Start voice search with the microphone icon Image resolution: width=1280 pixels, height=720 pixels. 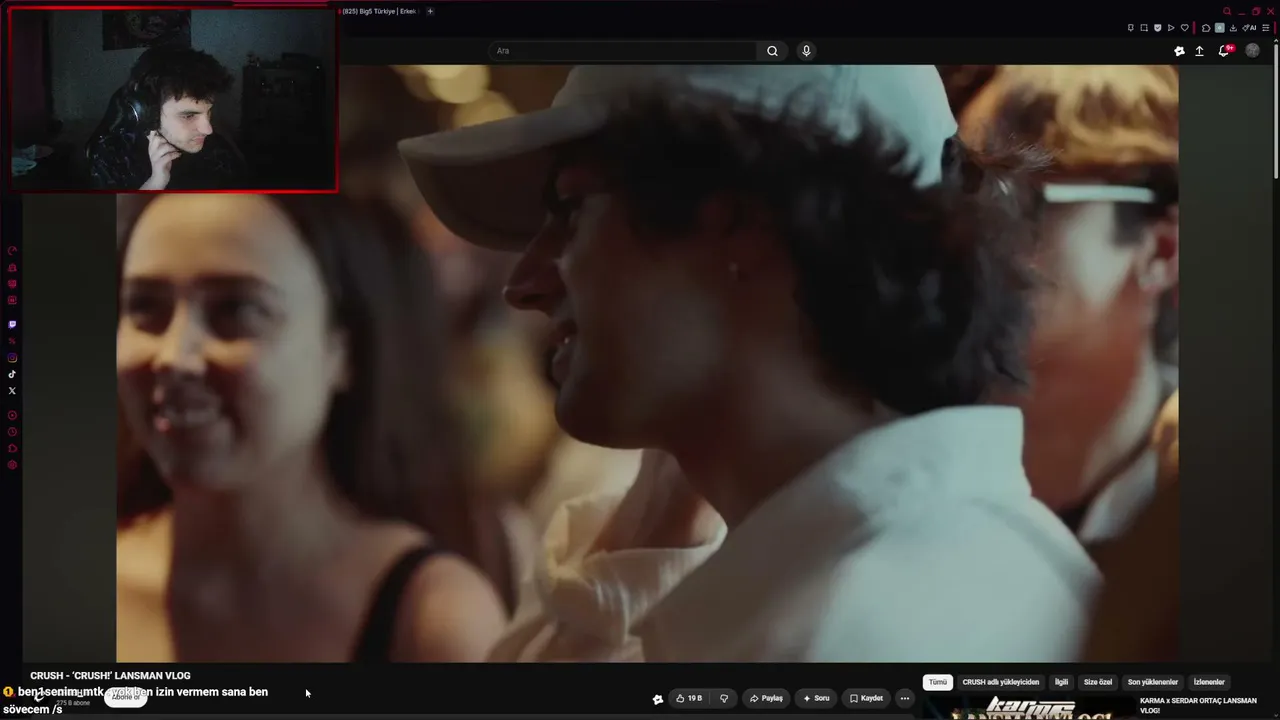point(806,51)
